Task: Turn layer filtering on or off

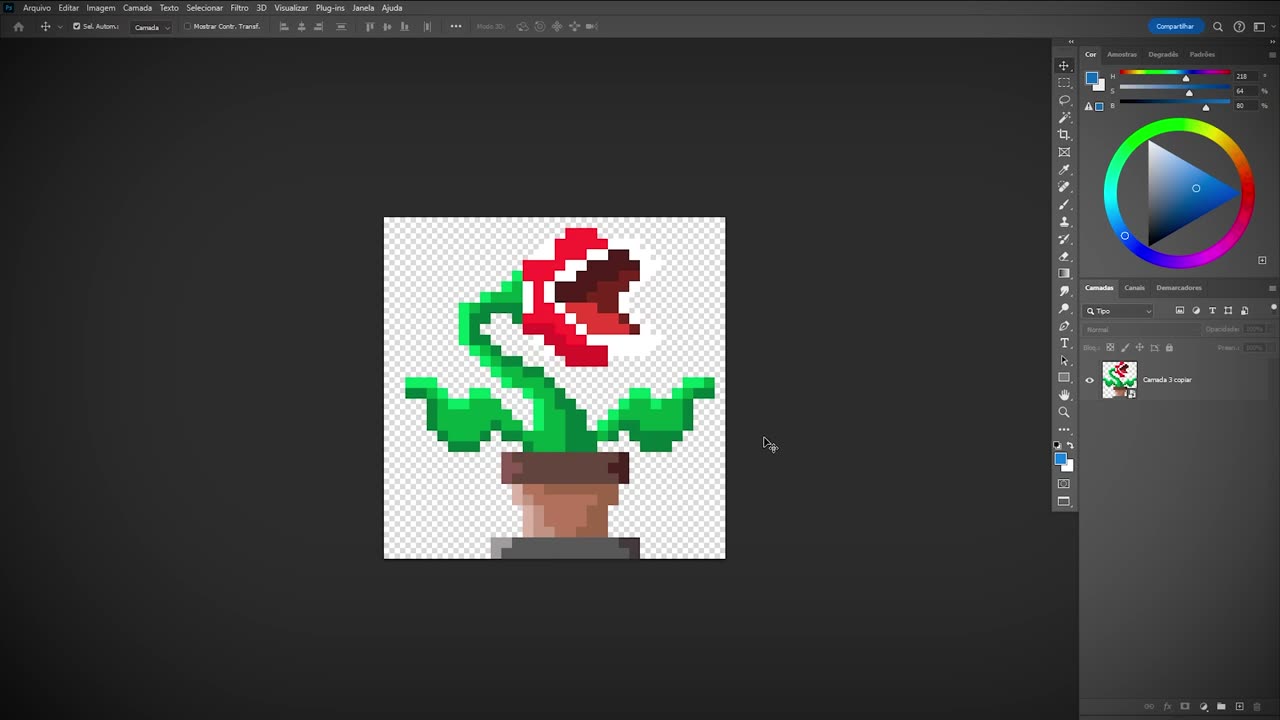Action: click(1273, 308)
